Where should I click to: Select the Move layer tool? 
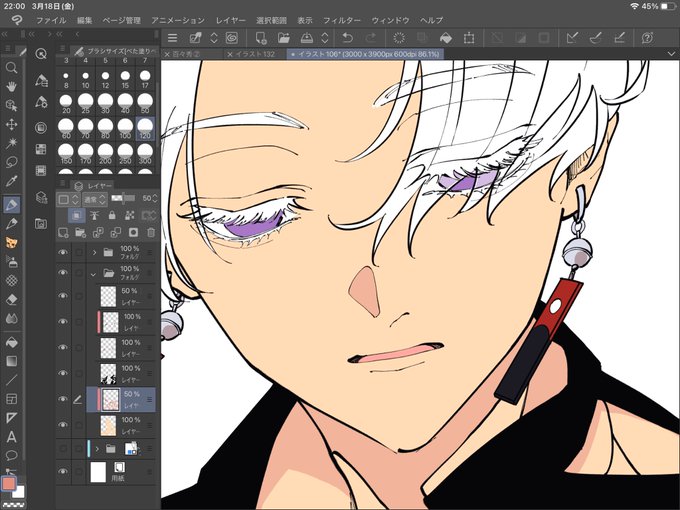pos(11,124)
